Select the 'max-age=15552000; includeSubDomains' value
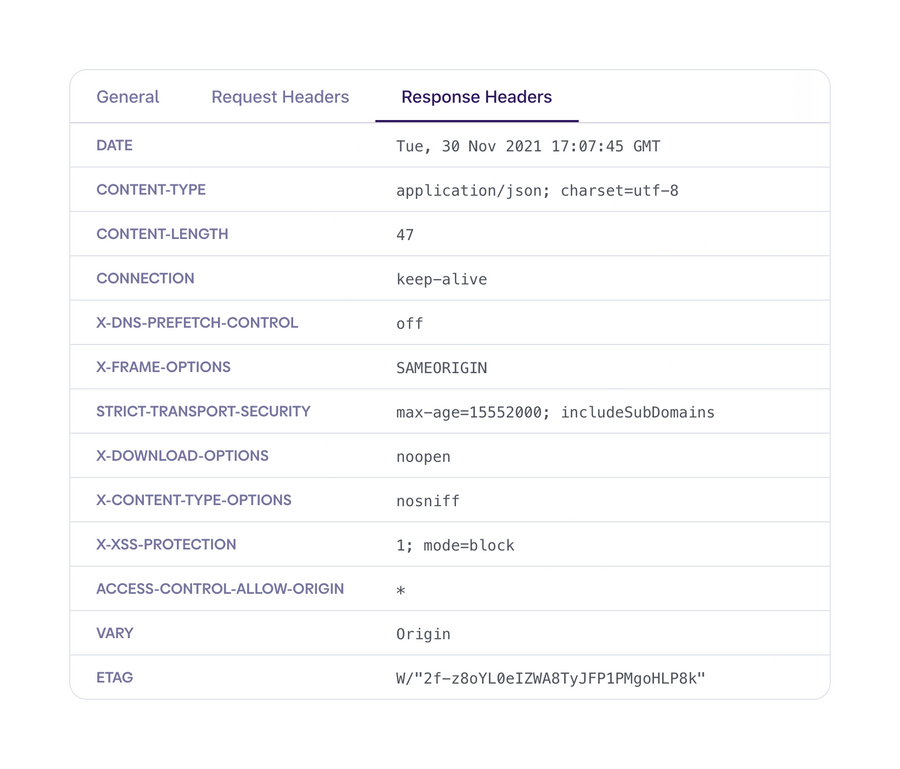The width and height of the screenshot is (900, 769). (x=555, y=412)
